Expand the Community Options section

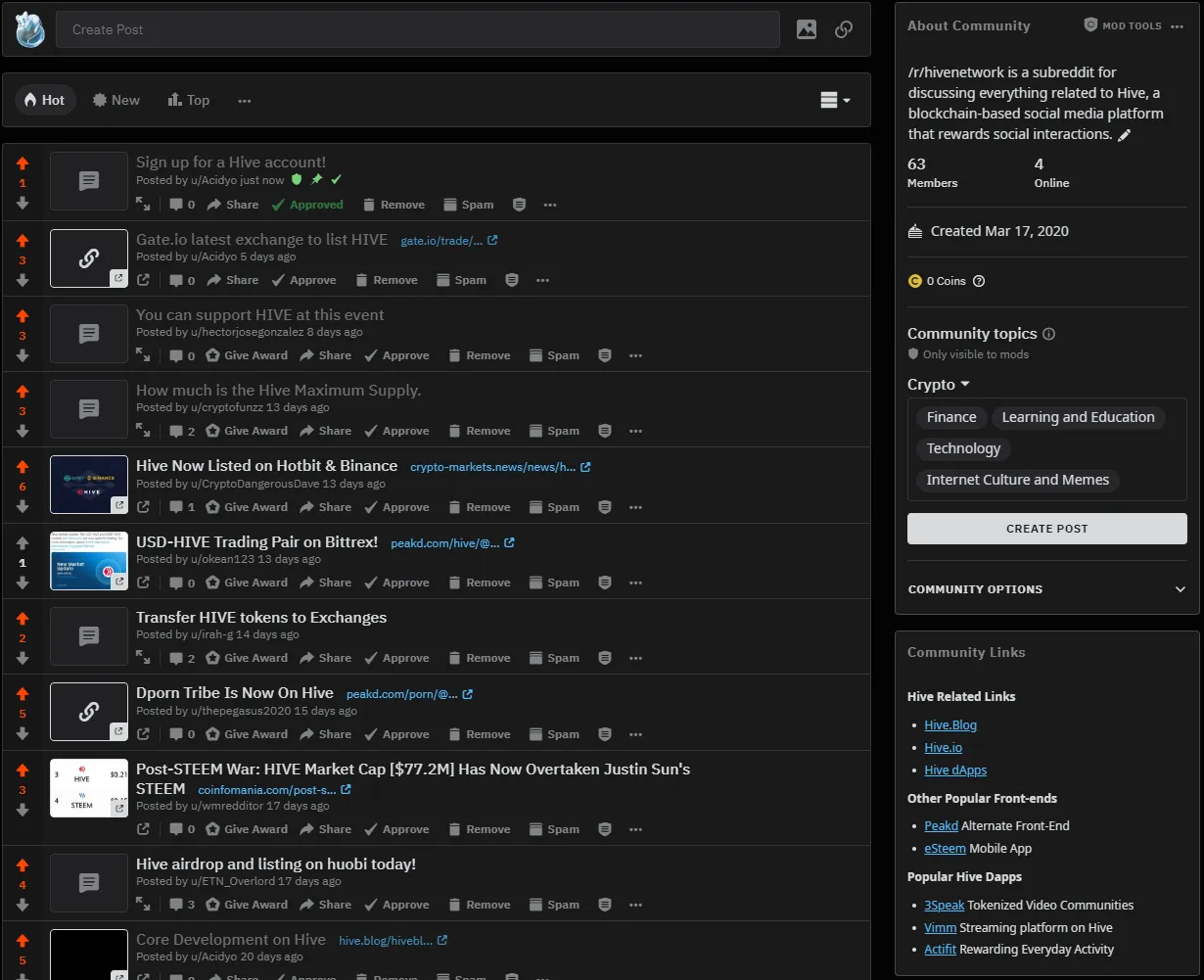[1047, 589]
